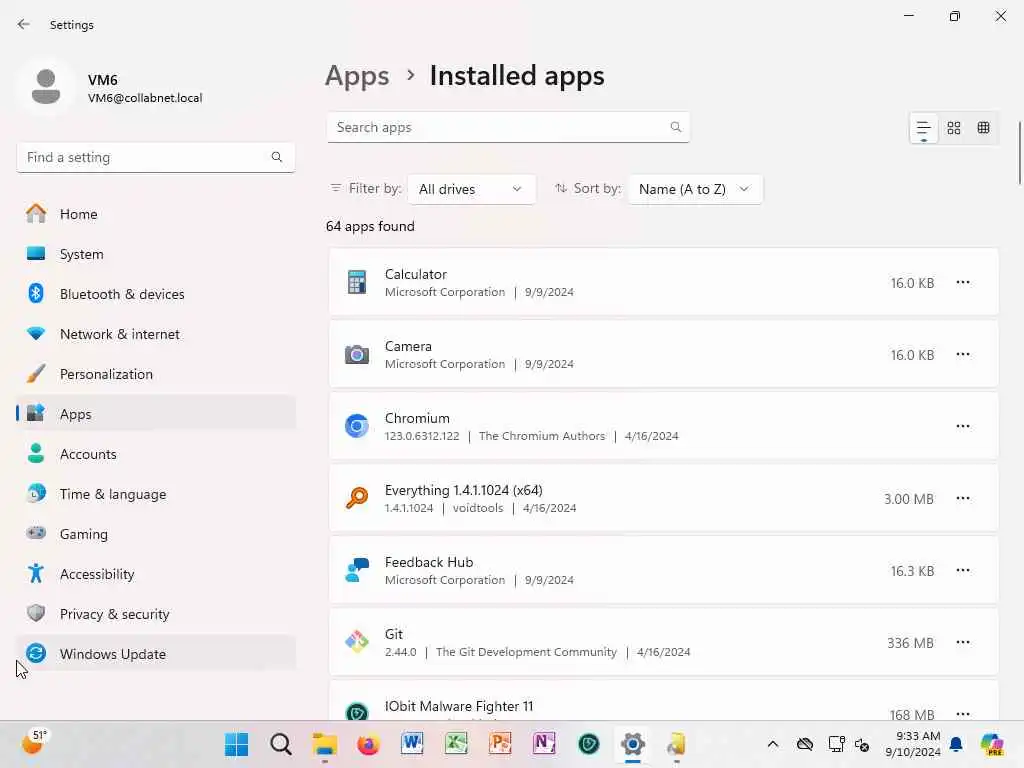Open the Windows Start menu
The image size is (1024, 768).
point(236,744)
